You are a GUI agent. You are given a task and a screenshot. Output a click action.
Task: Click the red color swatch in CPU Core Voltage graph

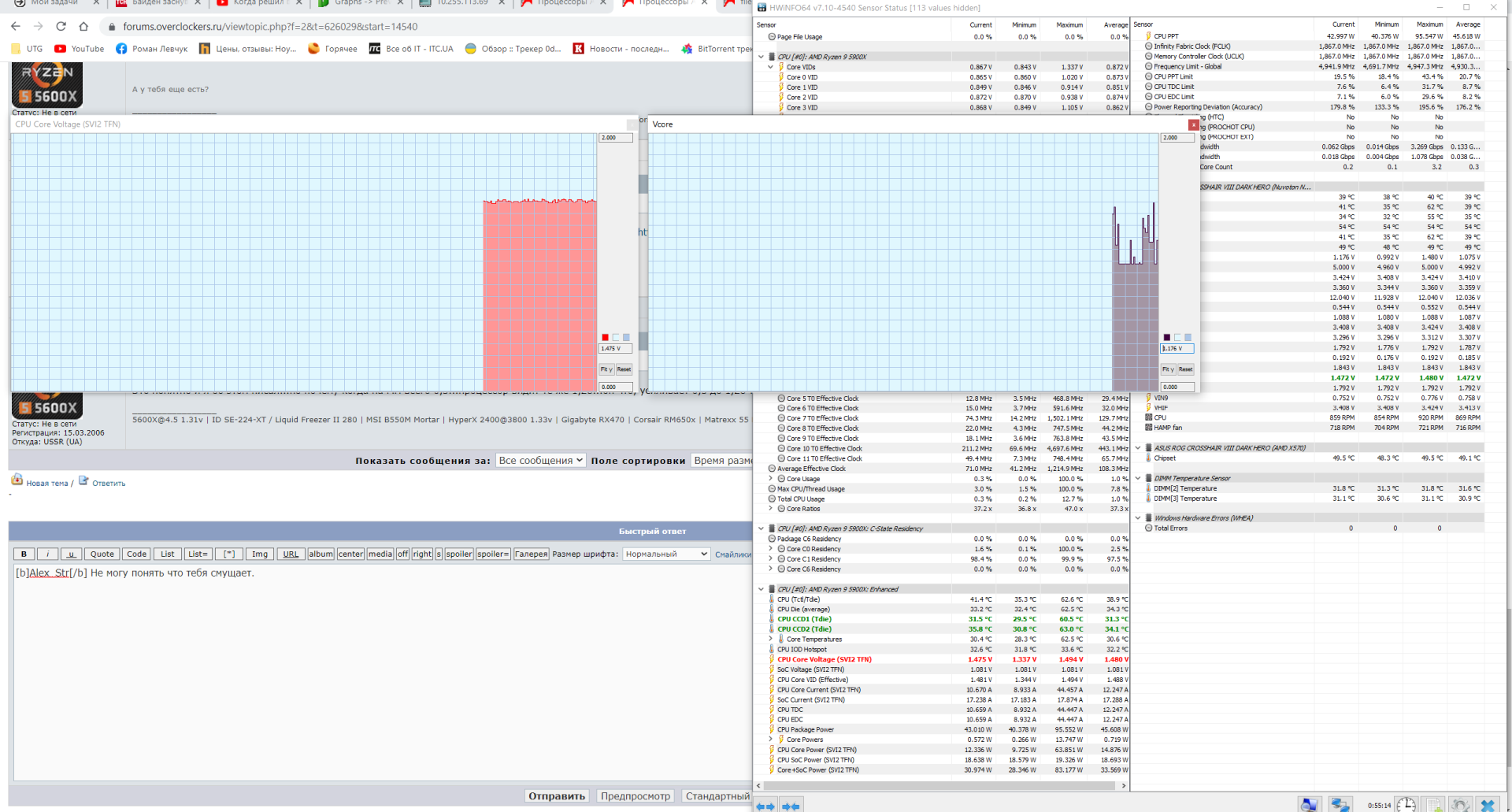605,337
